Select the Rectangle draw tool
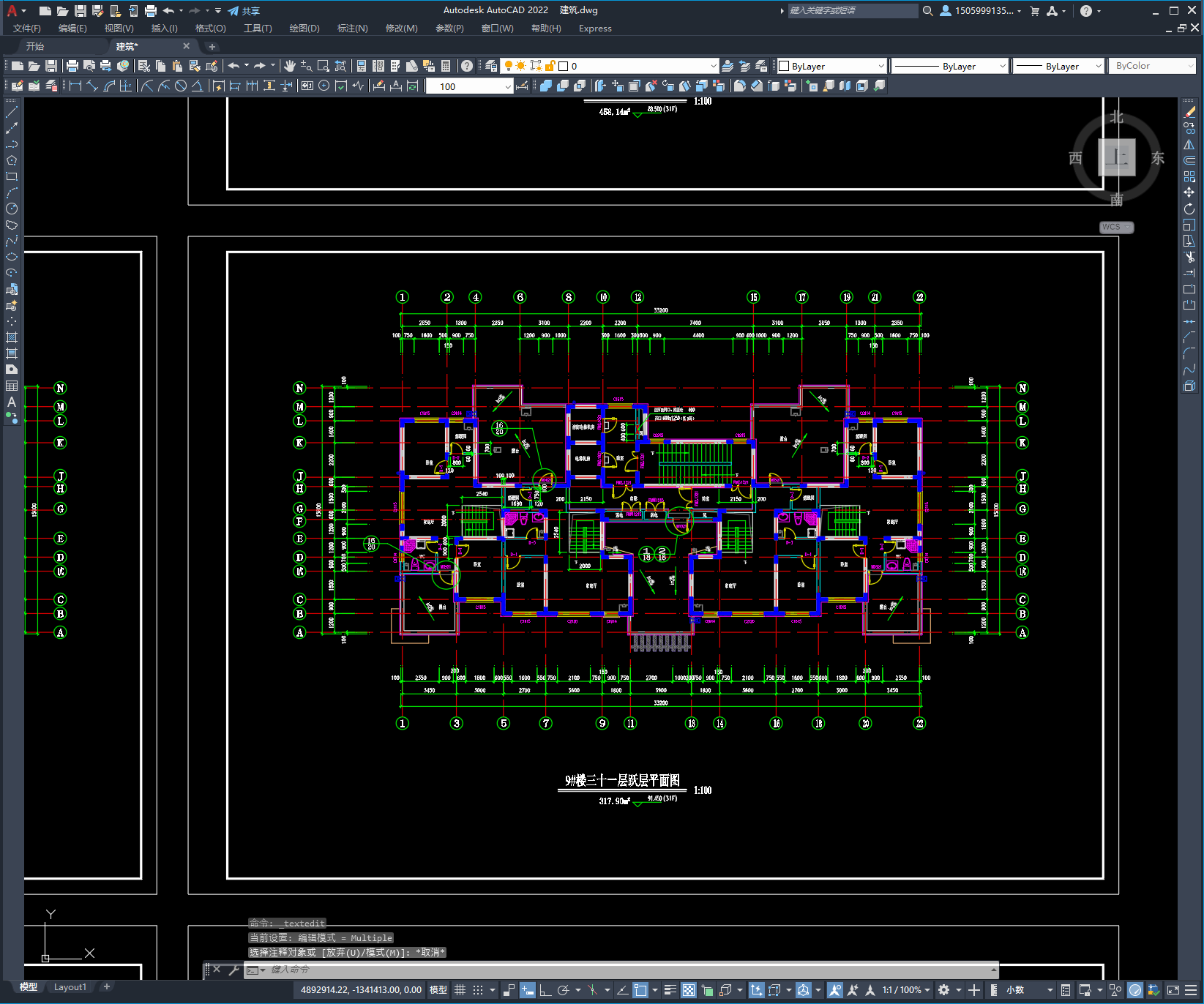The height and width of the screenshot is (1004, 1204). tap(12, 176)
